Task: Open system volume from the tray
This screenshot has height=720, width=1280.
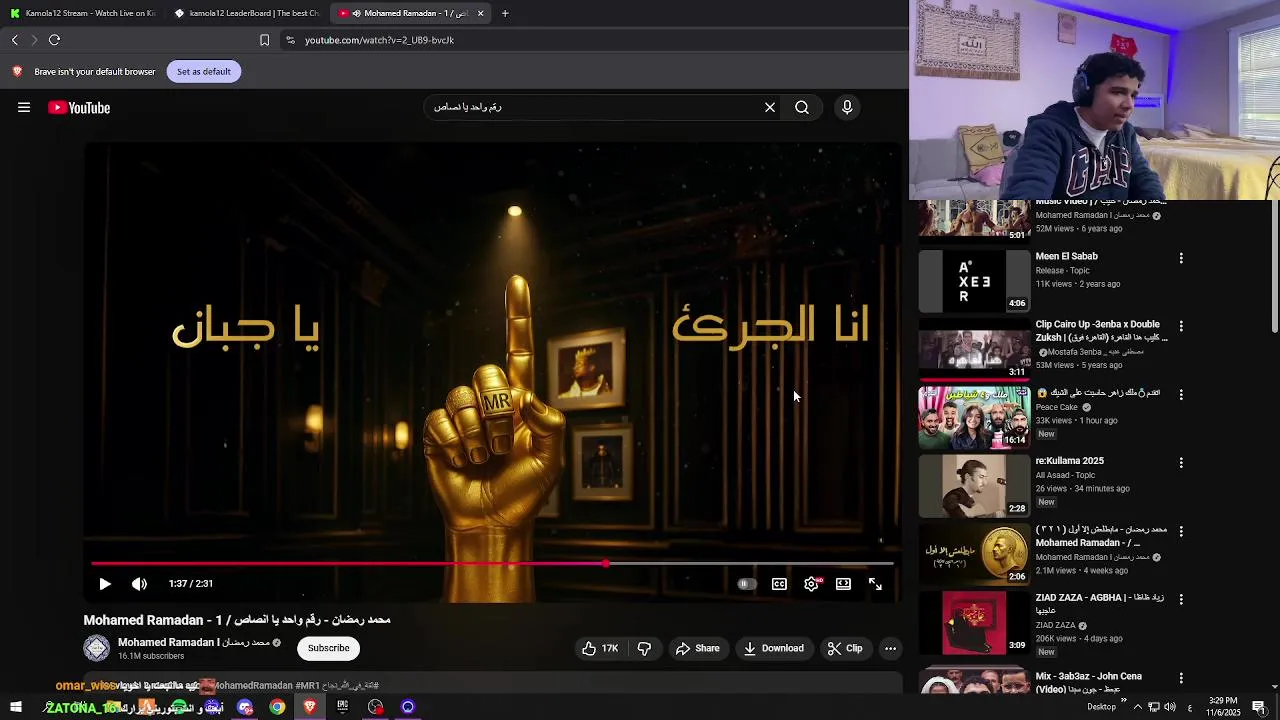Action: click(1170, 707)
